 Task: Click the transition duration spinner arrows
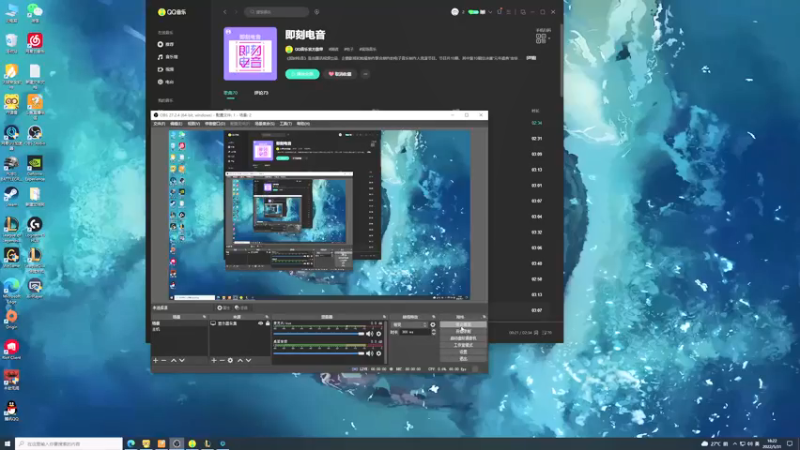coord(434,332)
